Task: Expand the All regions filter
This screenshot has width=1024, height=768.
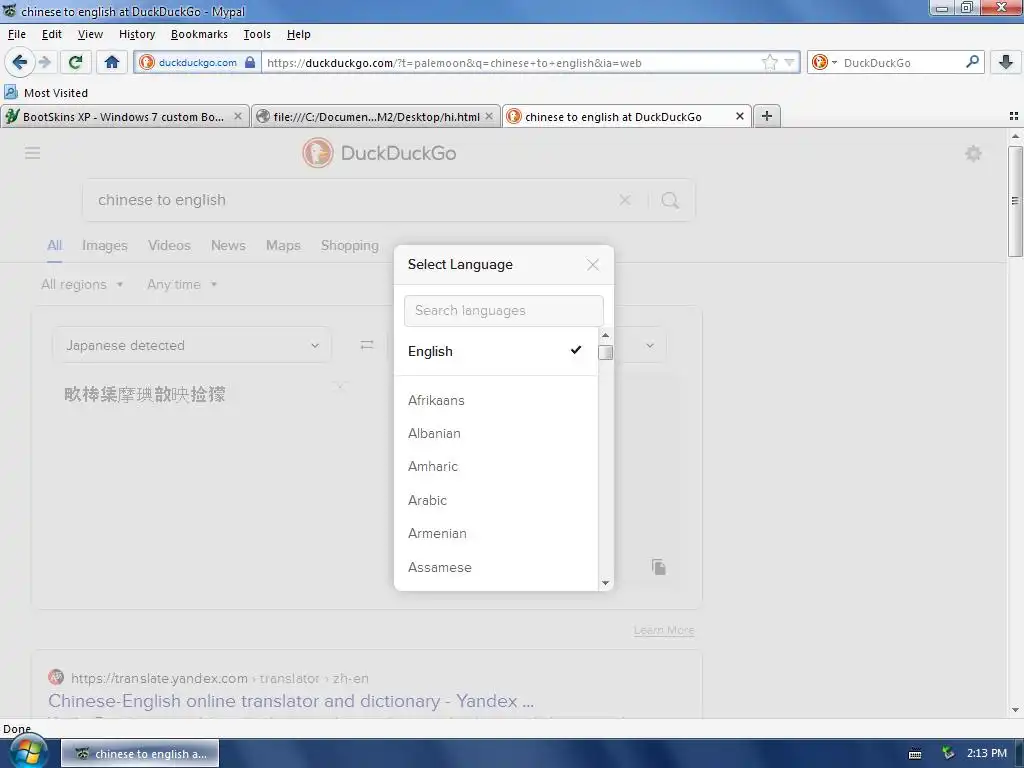Action: (82, 284)
